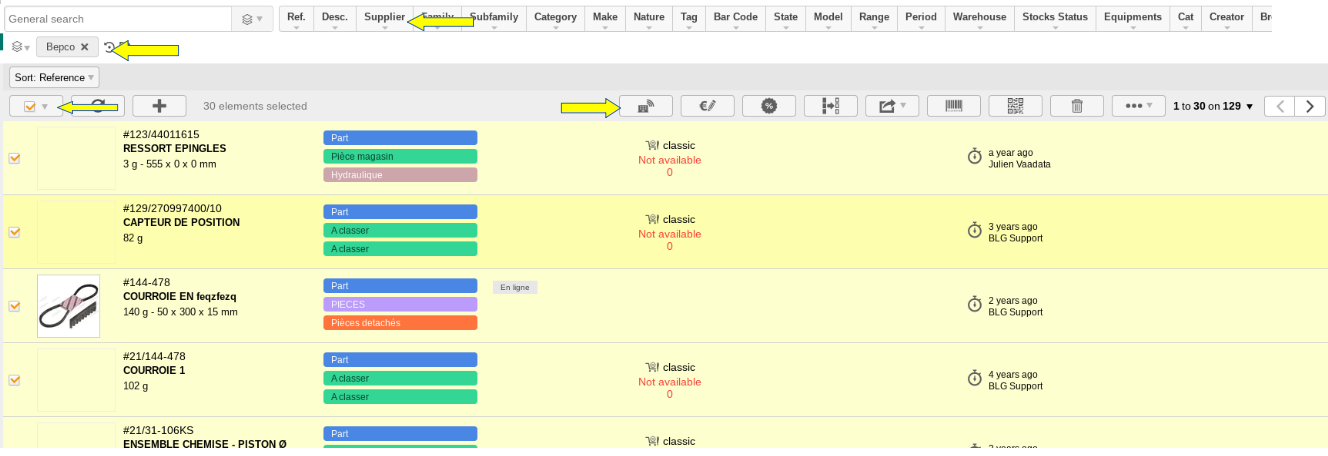The height and width of the screenshot is (456, 1328).
Task: Open the euro price edit tool
Action: 708,106
